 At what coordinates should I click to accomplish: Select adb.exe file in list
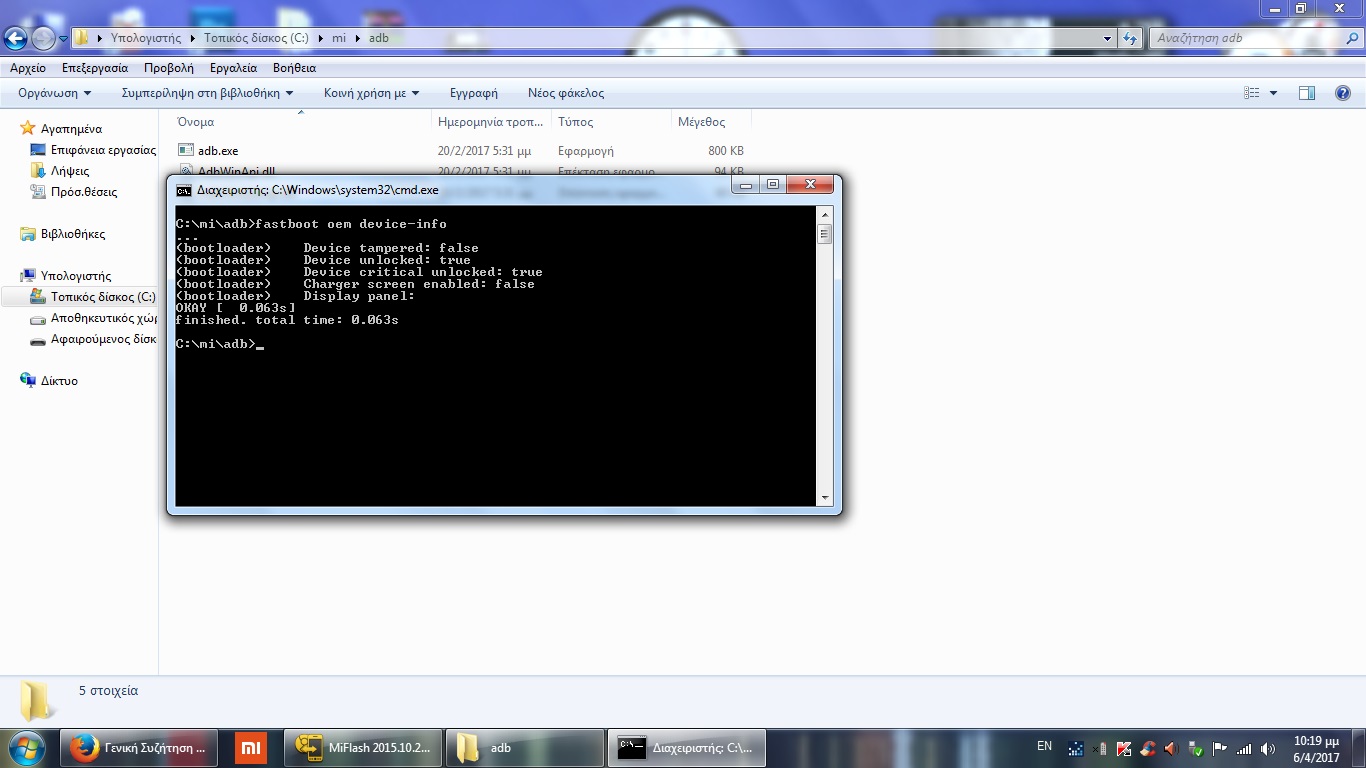coord(218,151)
